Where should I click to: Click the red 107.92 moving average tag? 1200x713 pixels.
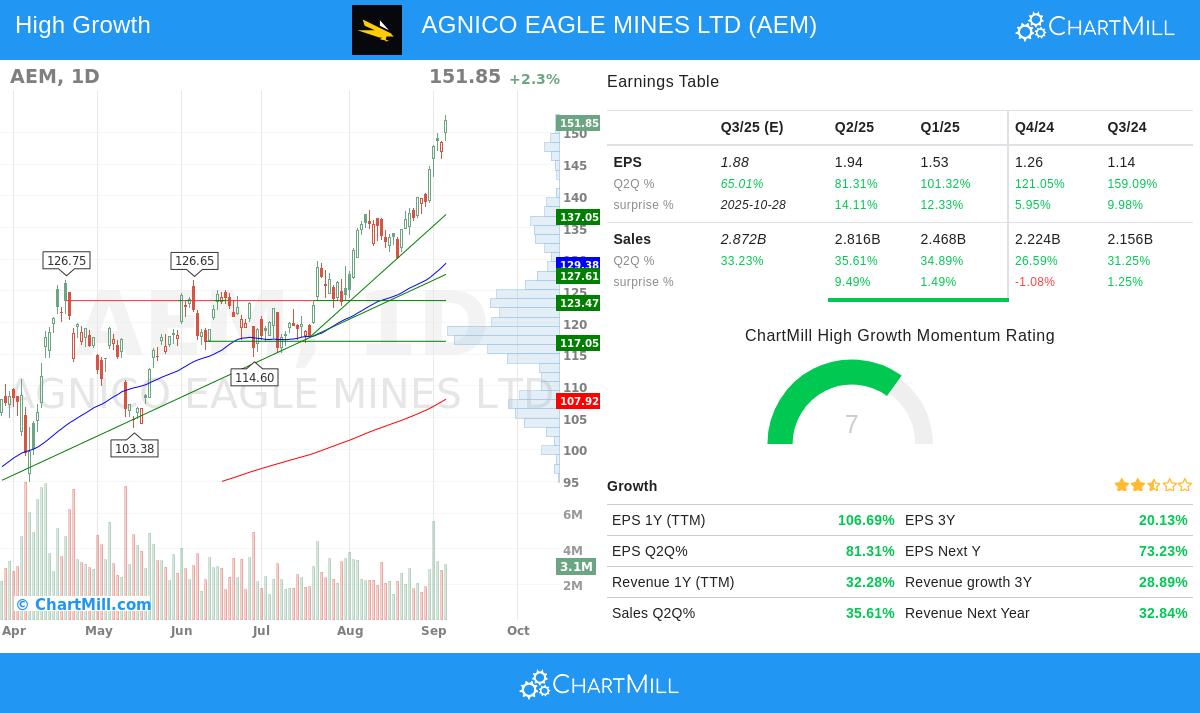click(x=578, y=401)
